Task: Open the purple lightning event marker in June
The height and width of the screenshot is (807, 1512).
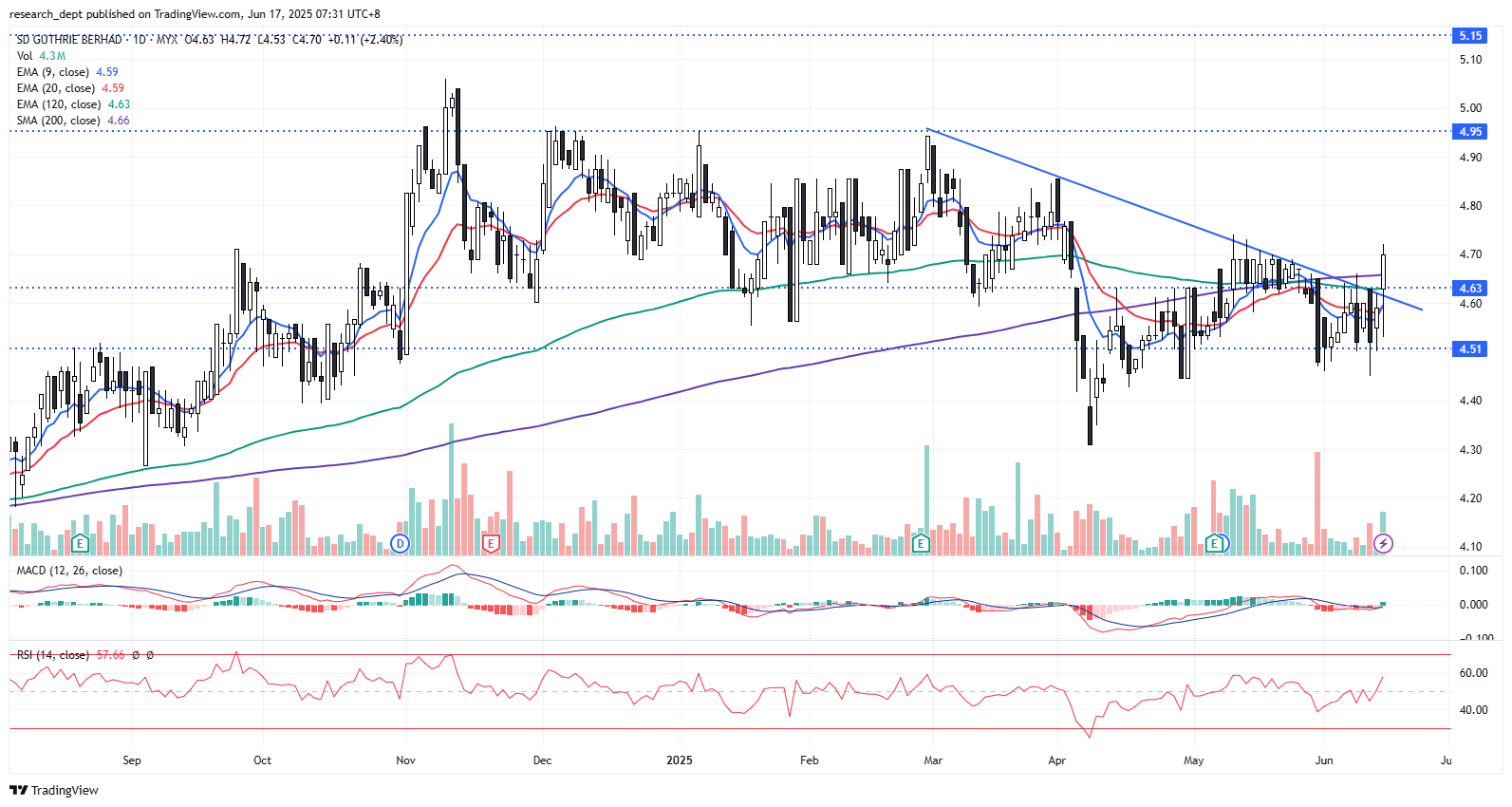Action: pyautogui.click(x=1384, y=544)
